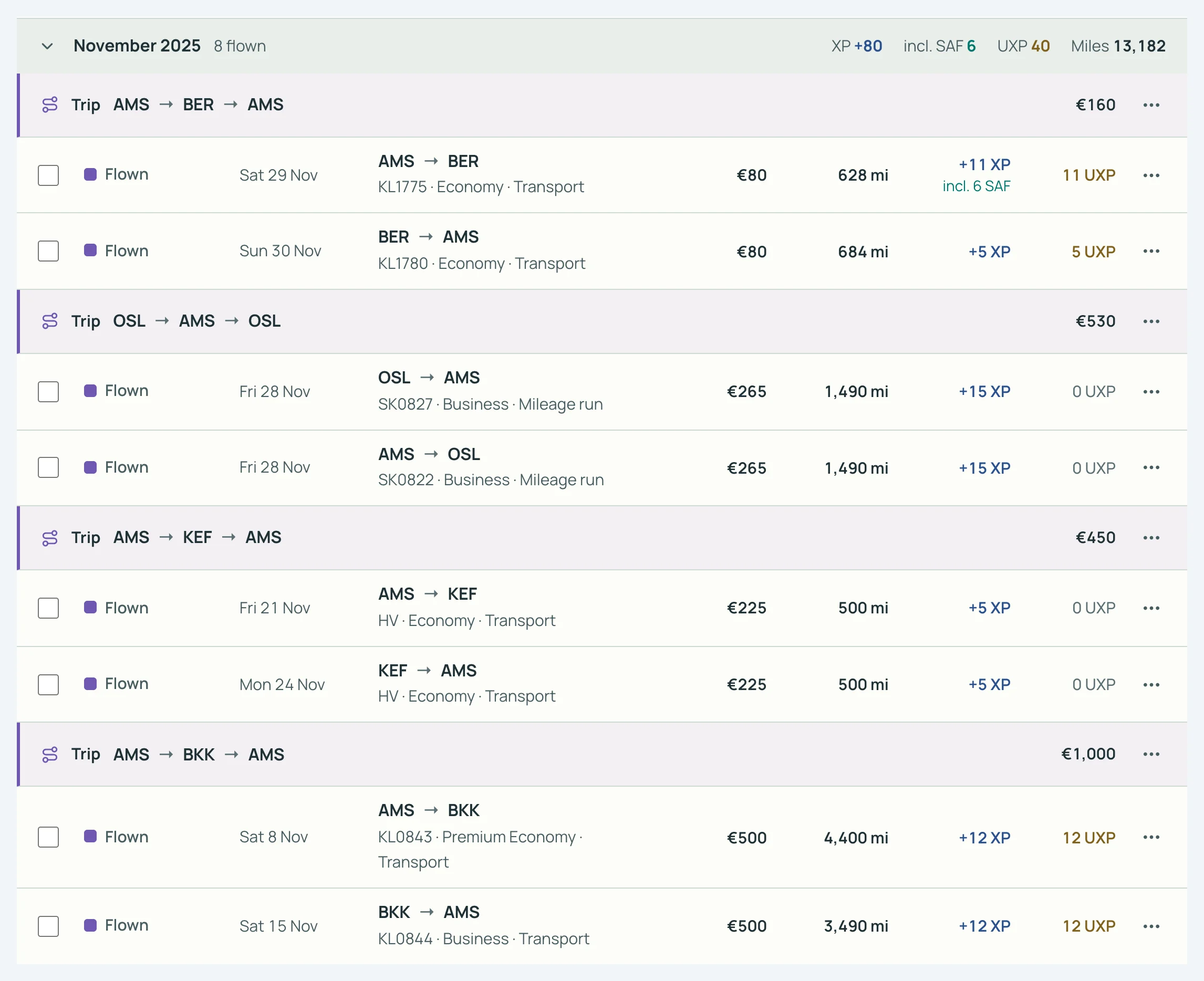This screenshot has width=1204, height=981.
Task: Click the XP +80 monthly summary
Action: (856, 46)
